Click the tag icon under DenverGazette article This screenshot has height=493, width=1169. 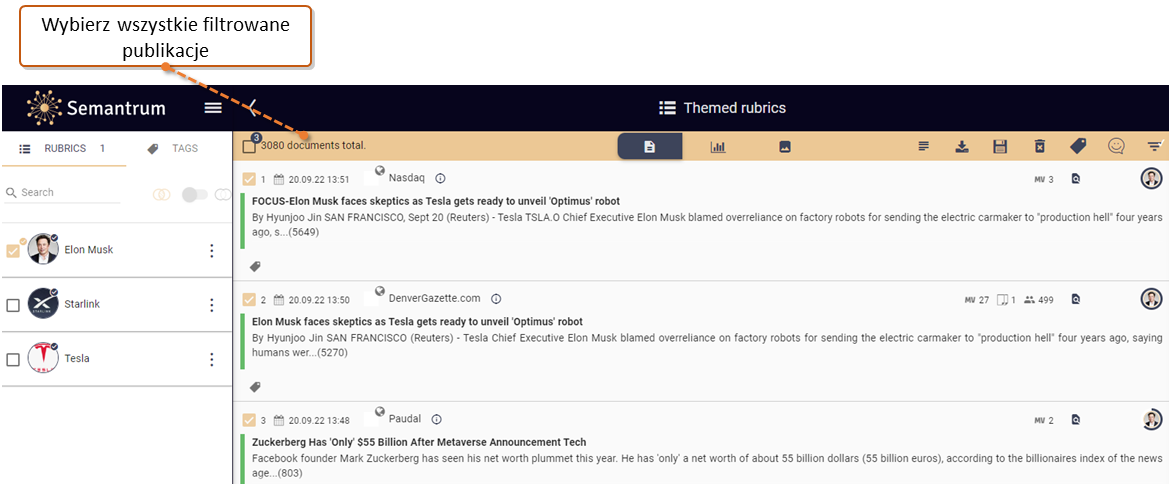coord(255,387)
